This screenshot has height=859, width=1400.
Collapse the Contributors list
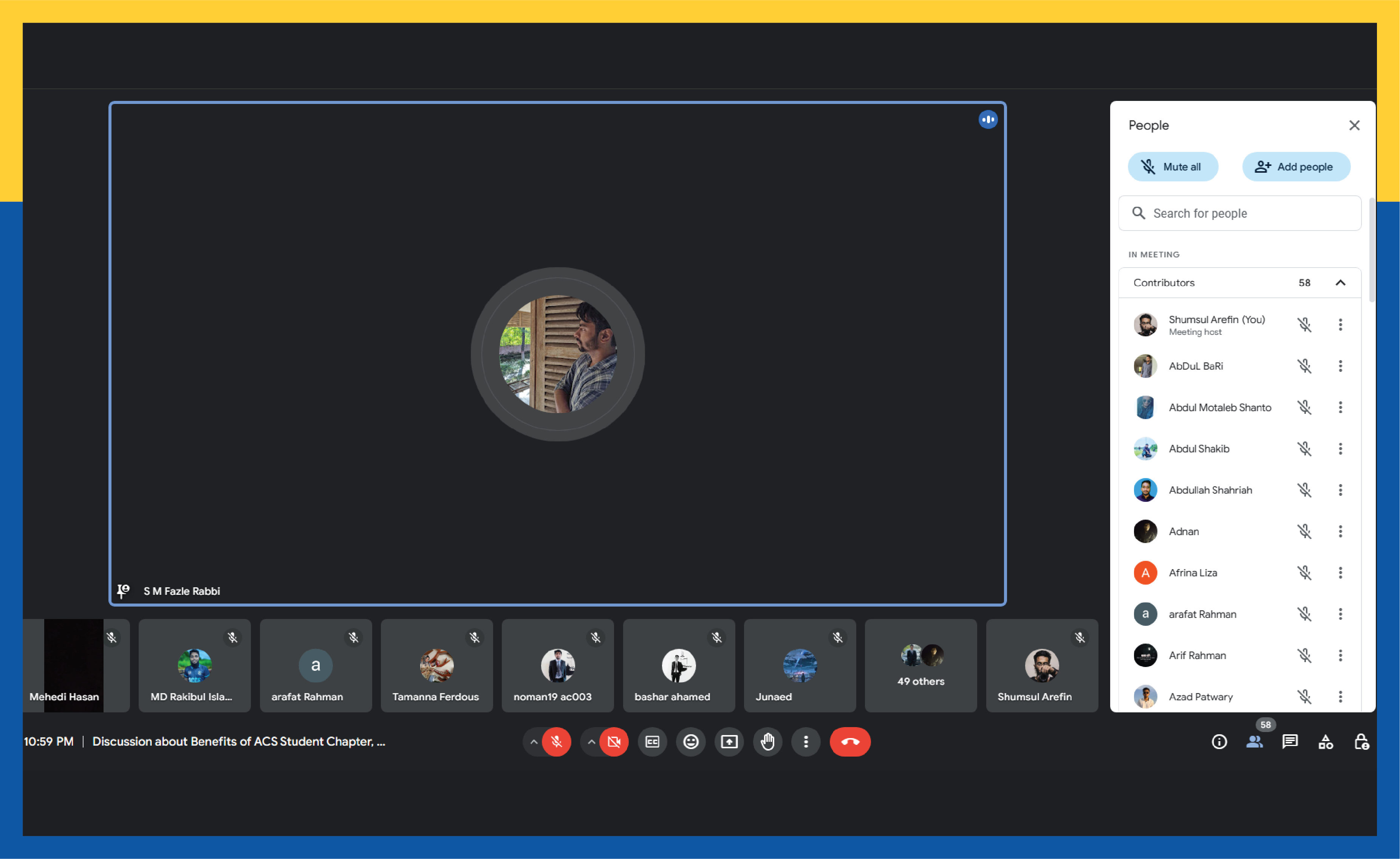[1340, 283]
